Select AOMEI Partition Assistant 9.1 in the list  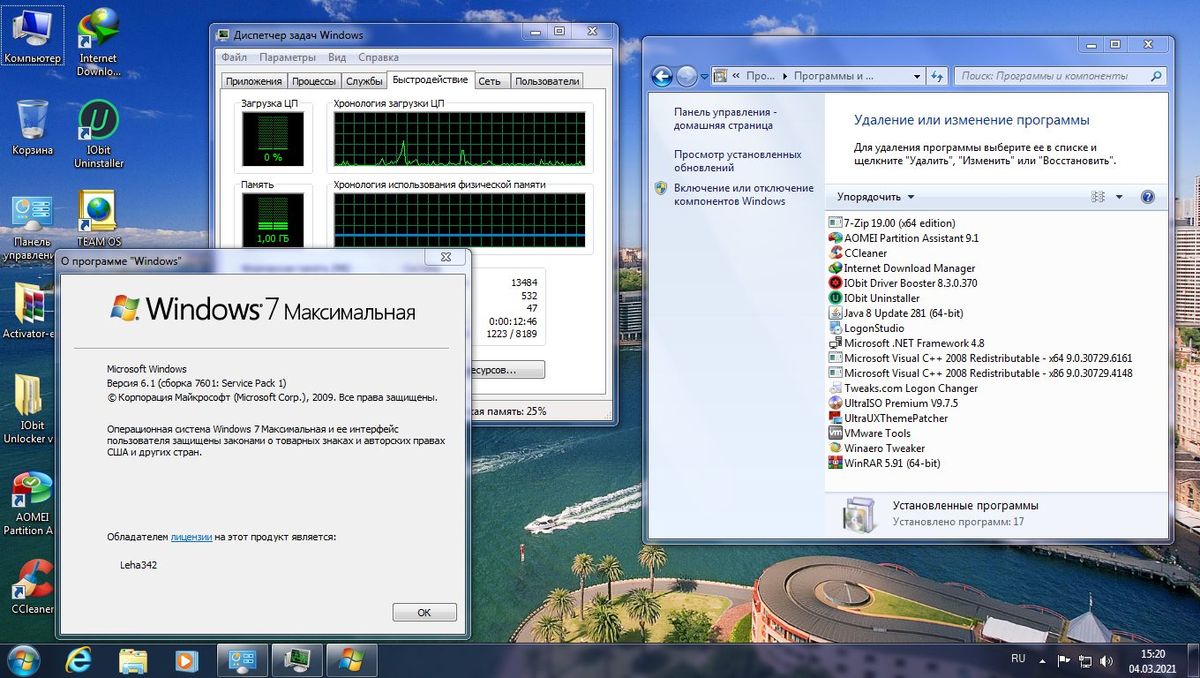click(x=903, y=238)
